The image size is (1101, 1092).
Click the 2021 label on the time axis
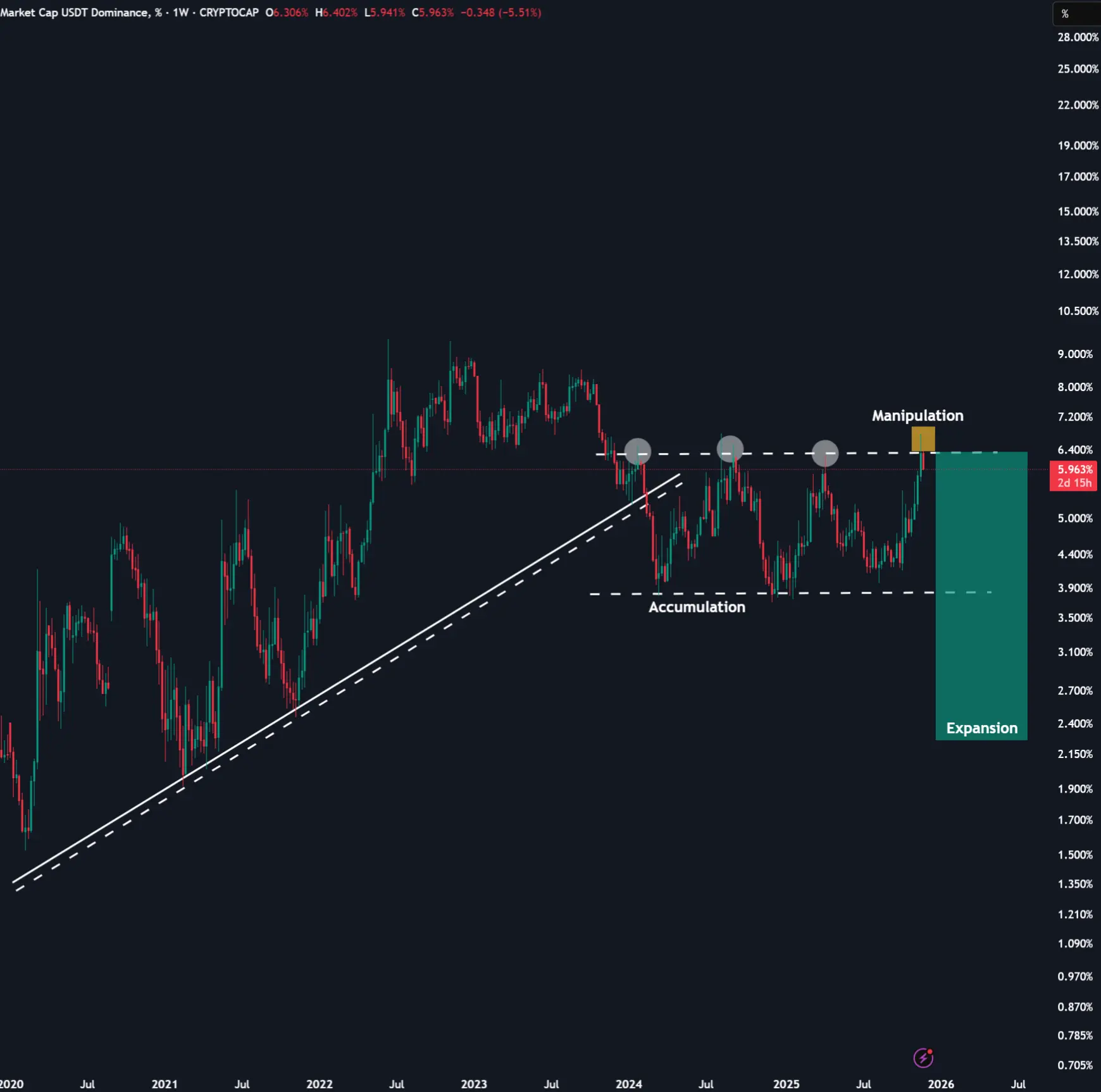pos(165,1084)
